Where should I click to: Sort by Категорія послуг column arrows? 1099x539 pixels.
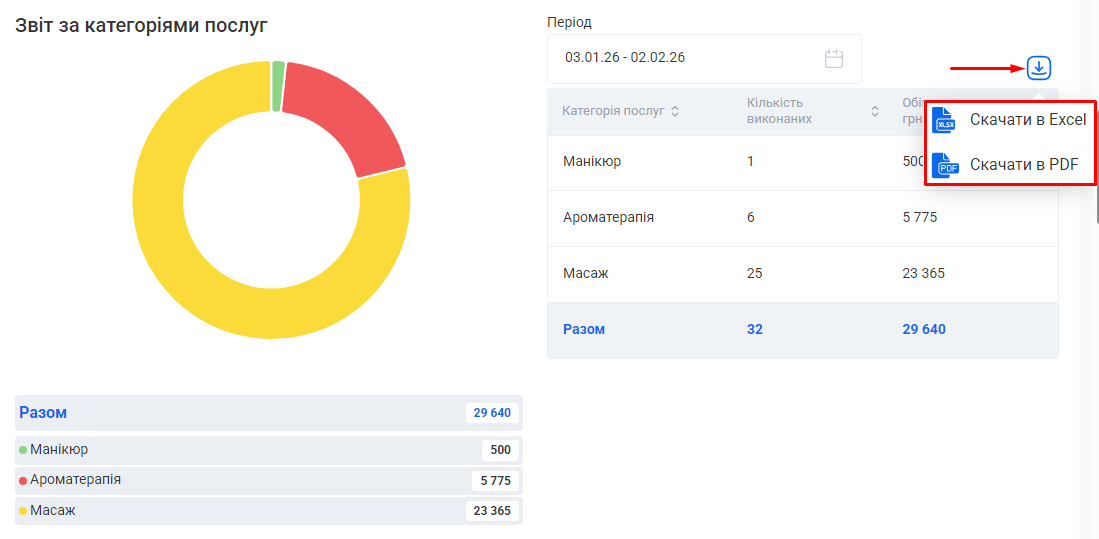(675, 111)
